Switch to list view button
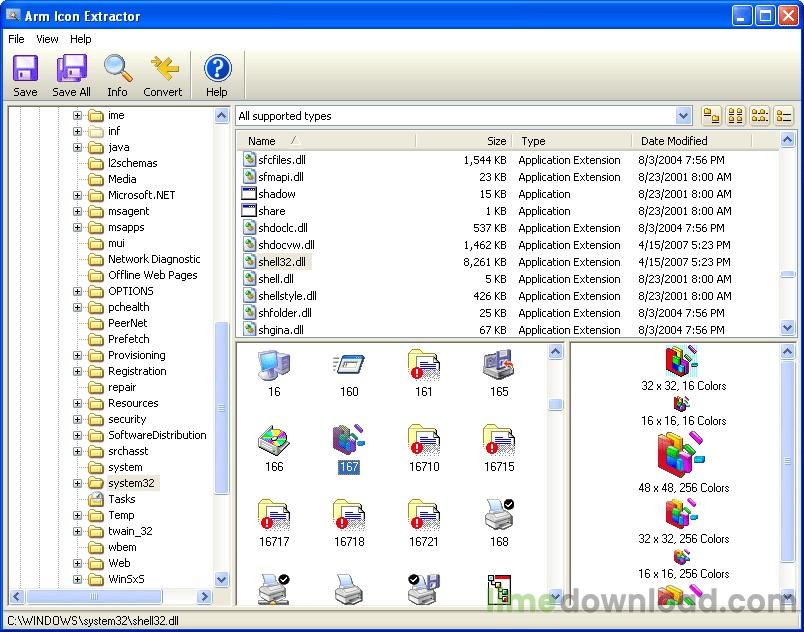804x632 pixels. coord(759,116)
